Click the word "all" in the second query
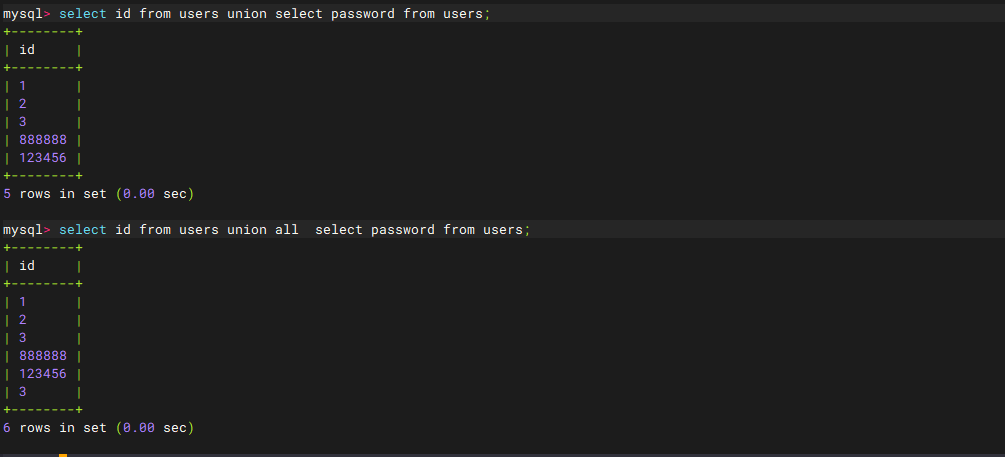1005x457 pixels. [x=287, y=230]
